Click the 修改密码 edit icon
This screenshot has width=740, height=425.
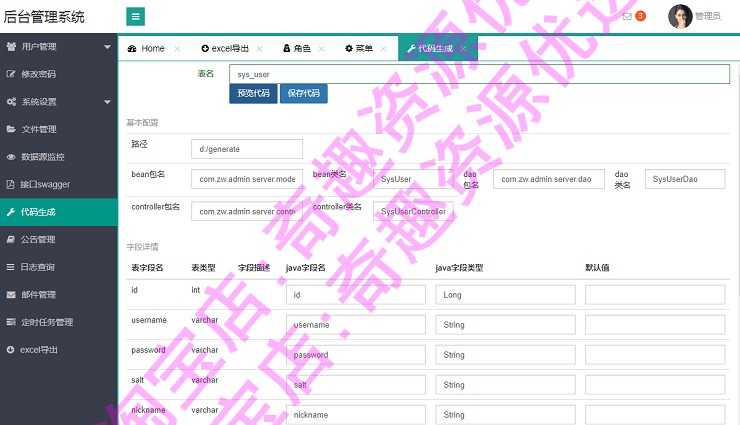pos(11,74)
